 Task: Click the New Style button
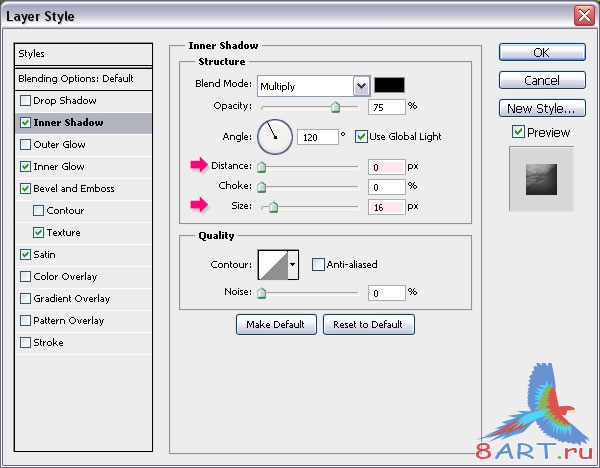coord(542,108)
